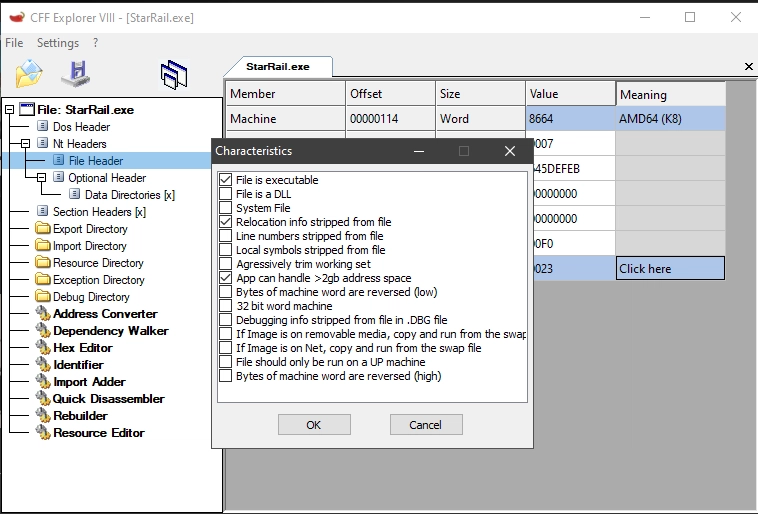Click the open file folder toolbar icon
Viewport: 758px width, 514px height.
click(x=30, y=73)
